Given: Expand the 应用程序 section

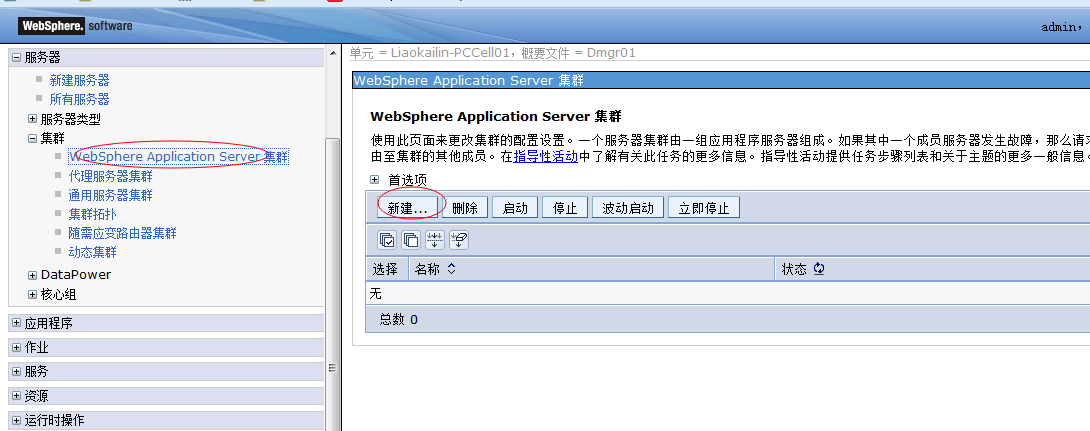Looking at the screenshot, I should pyautogui.click(x=16, y=323).
